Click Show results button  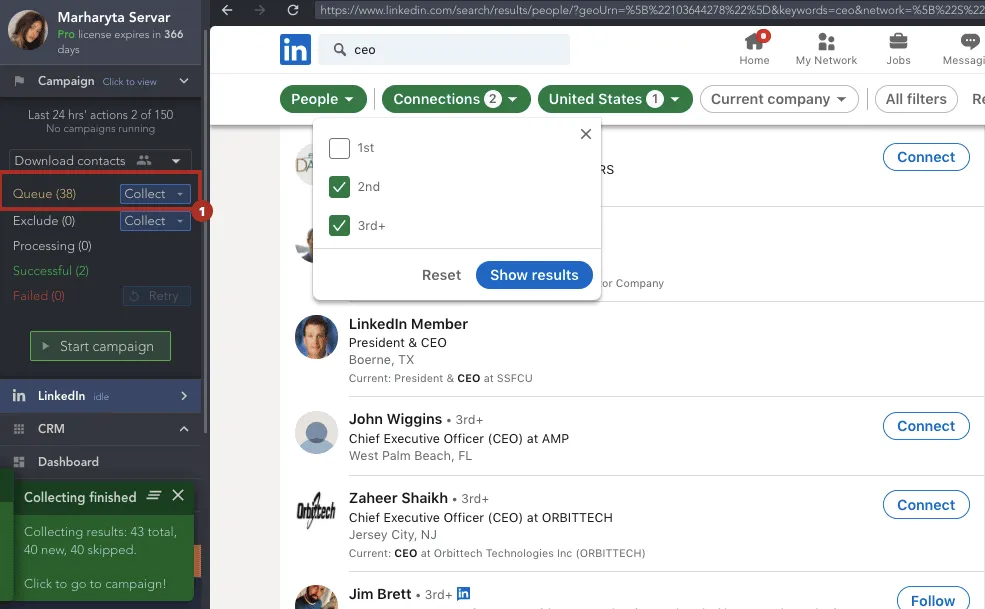pyautogui.click(x=534, y=275)
